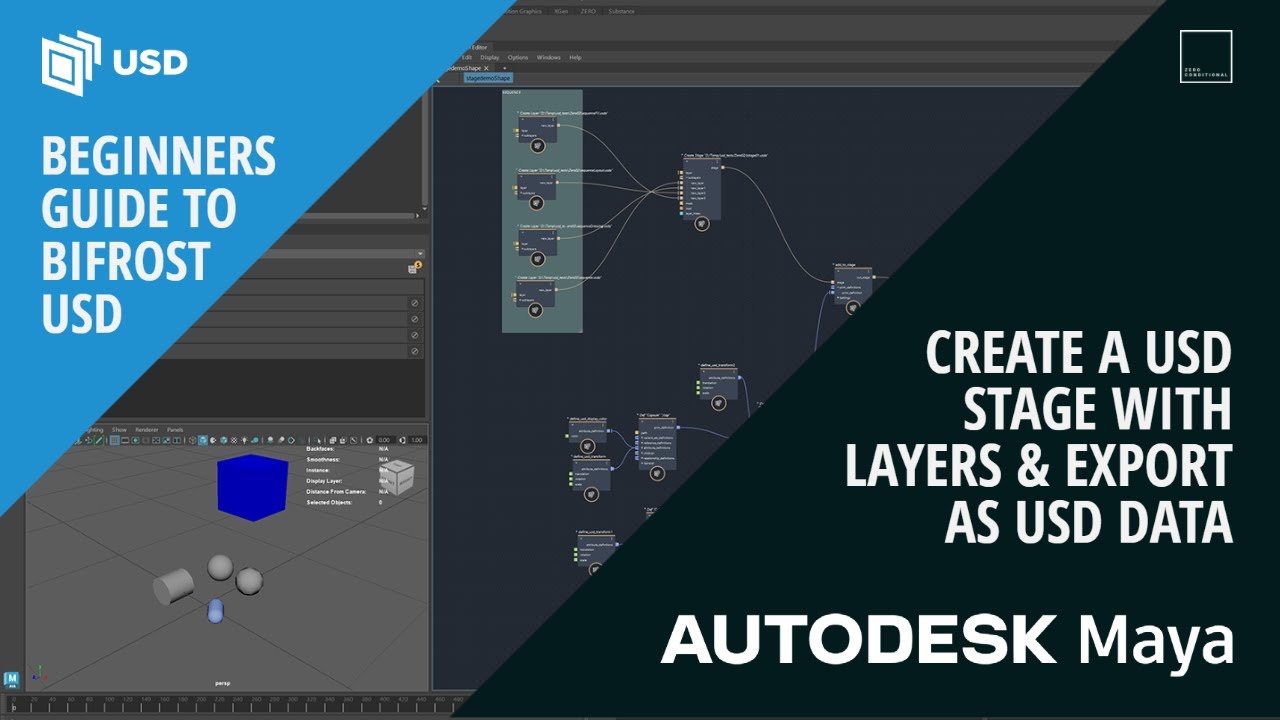Open the Help menu in Bifrost Graph Editor
The width and height of the screenshot is (1280, 720).
(575, 57)
